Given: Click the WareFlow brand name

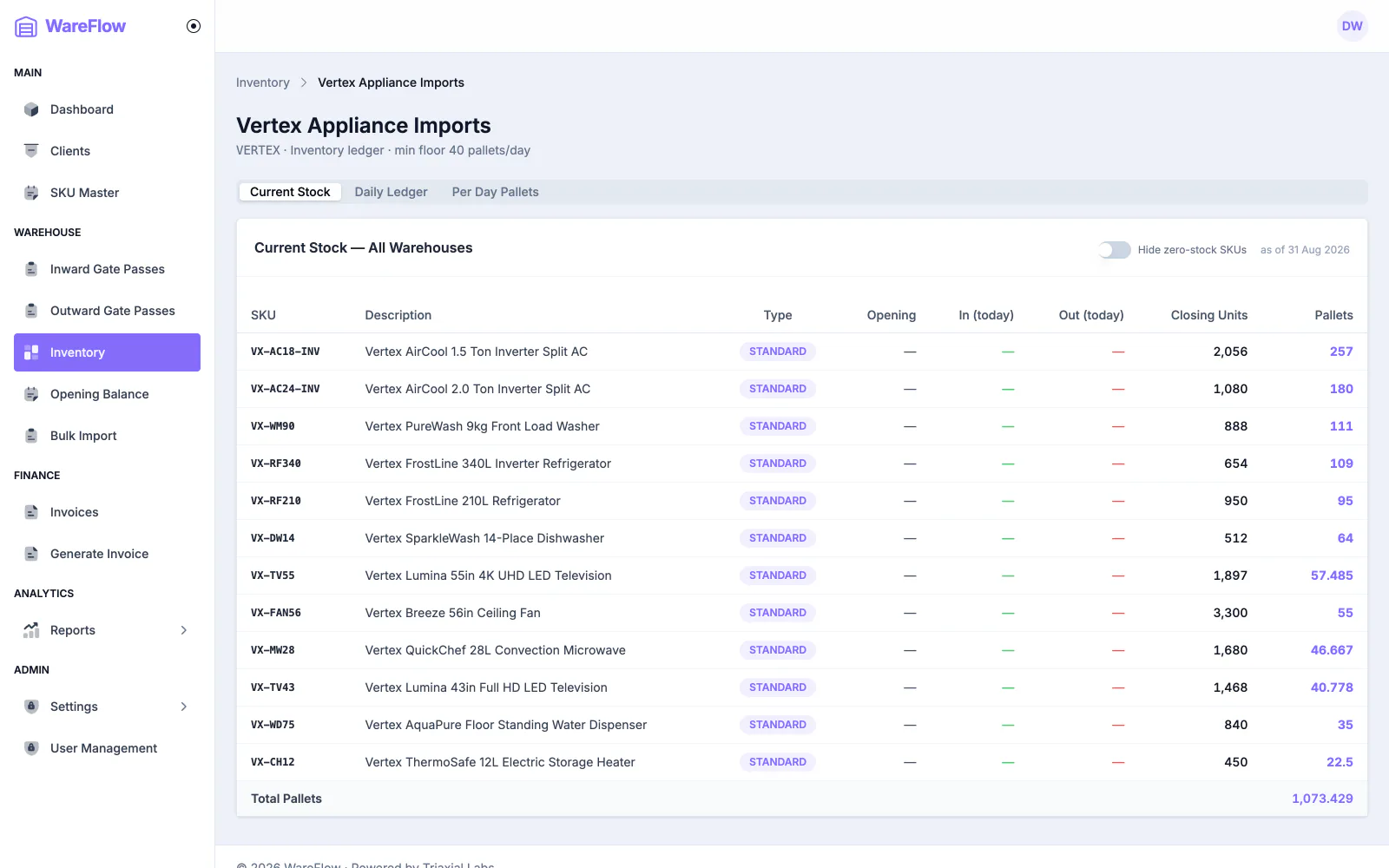Looking at the screenshot, I should tap(85, 26).
